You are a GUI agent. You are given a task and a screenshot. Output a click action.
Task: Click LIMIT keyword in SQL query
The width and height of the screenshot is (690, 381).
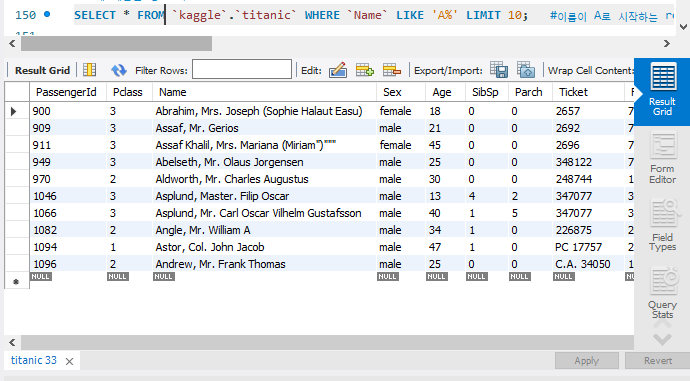pos(483,15)
